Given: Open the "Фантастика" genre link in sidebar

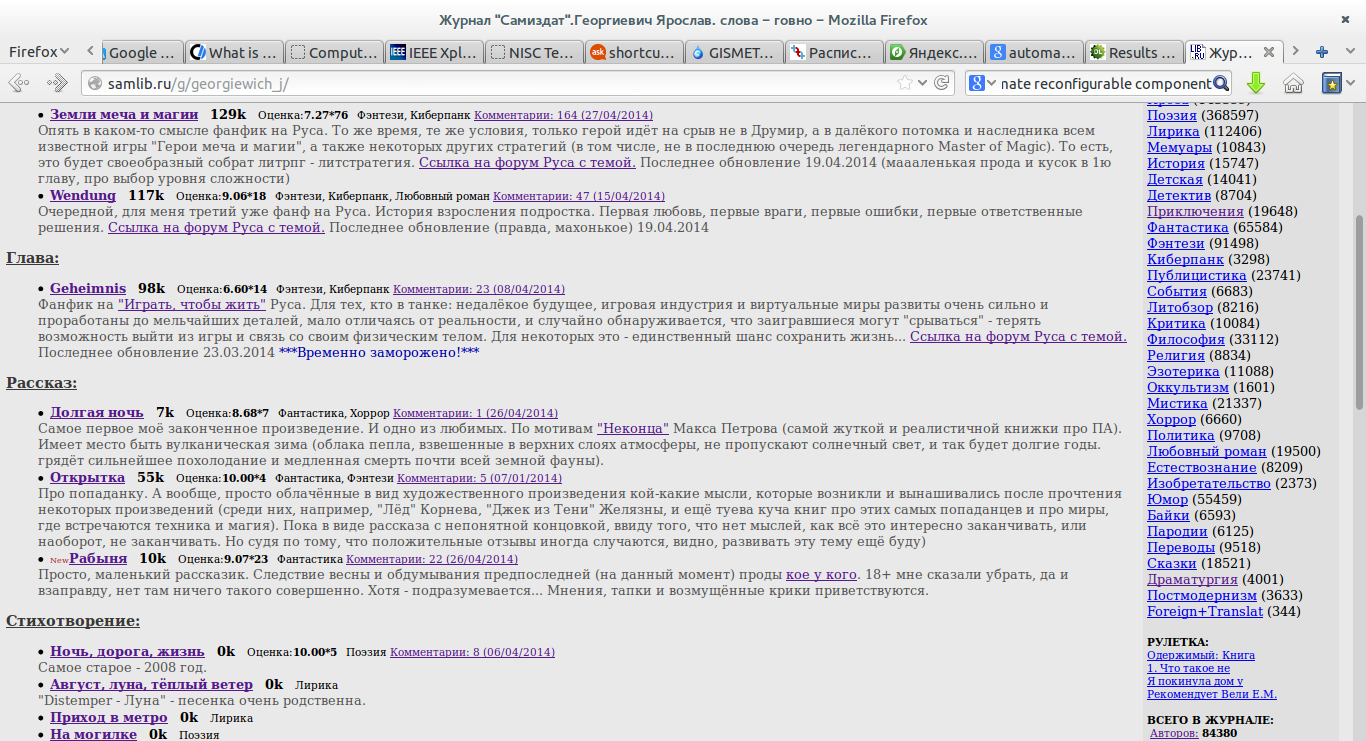Looking at the screenshot, I should tap(1187, 227).
